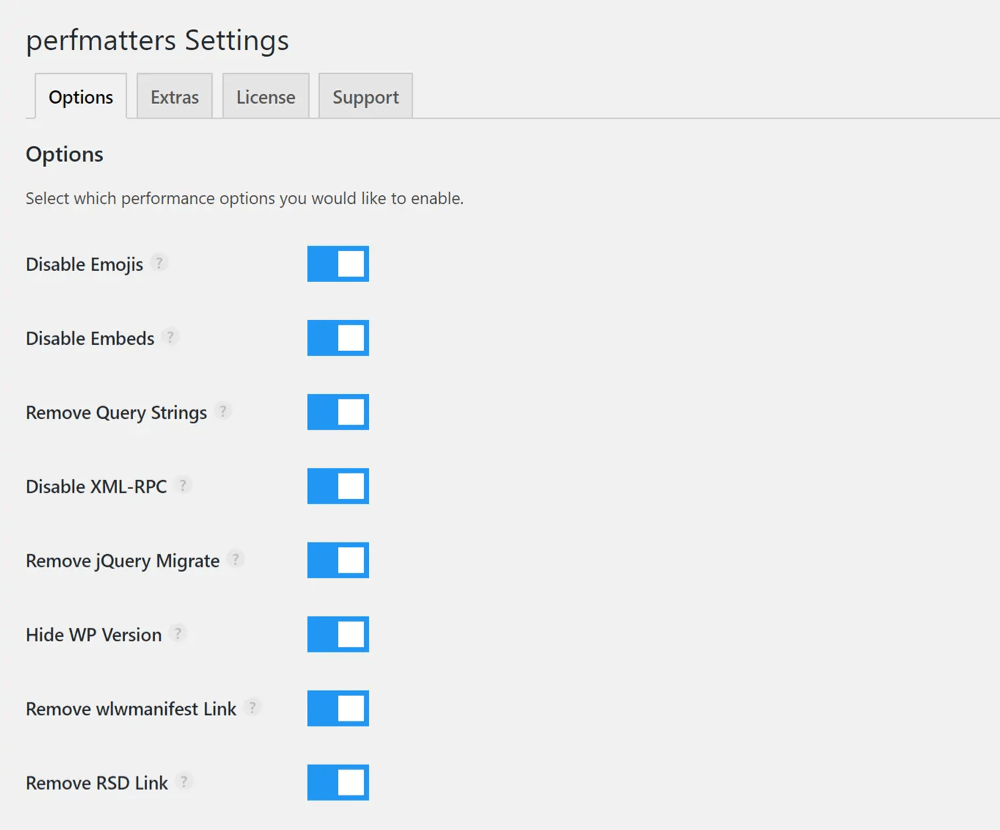This screenshot has width=1000, height=830.
Task: Select the Remove wlwmanifest Link label
Action: click(131, 709)
